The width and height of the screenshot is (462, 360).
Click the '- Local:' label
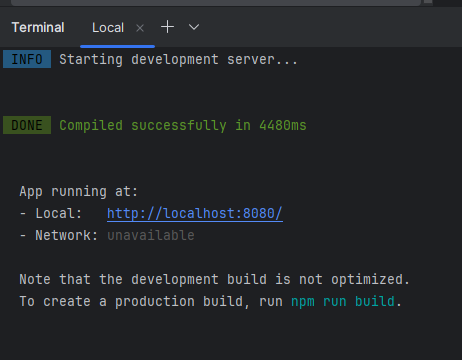coord(51,213)
